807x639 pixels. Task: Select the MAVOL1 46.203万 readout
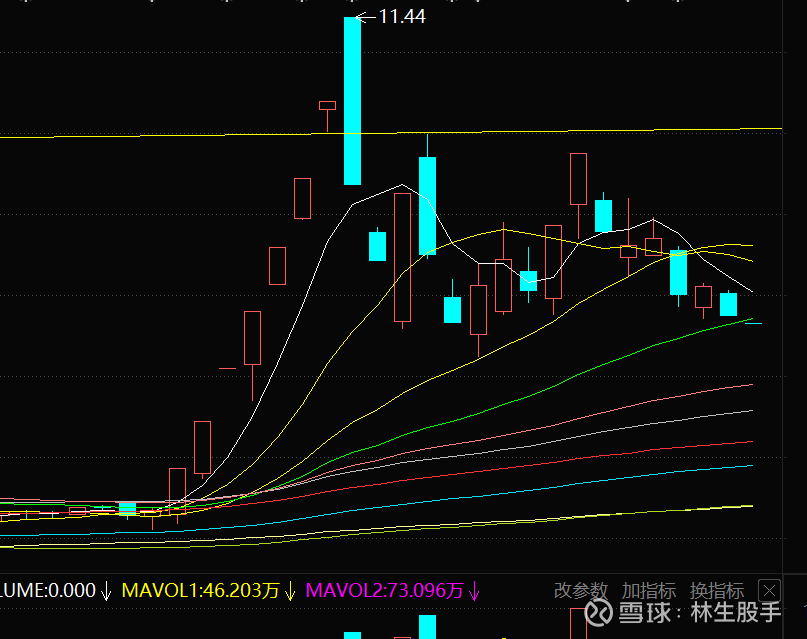coord(200,591)
